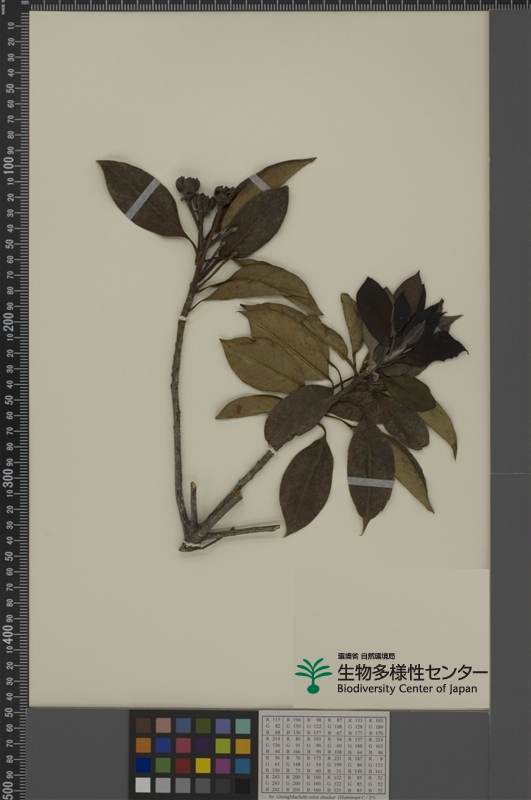Viewport: 531px width, 800px height.
Task: Click the 'Biodiversity Center of Japan' text
Action: pyautogui.click(x=407, y=689)
